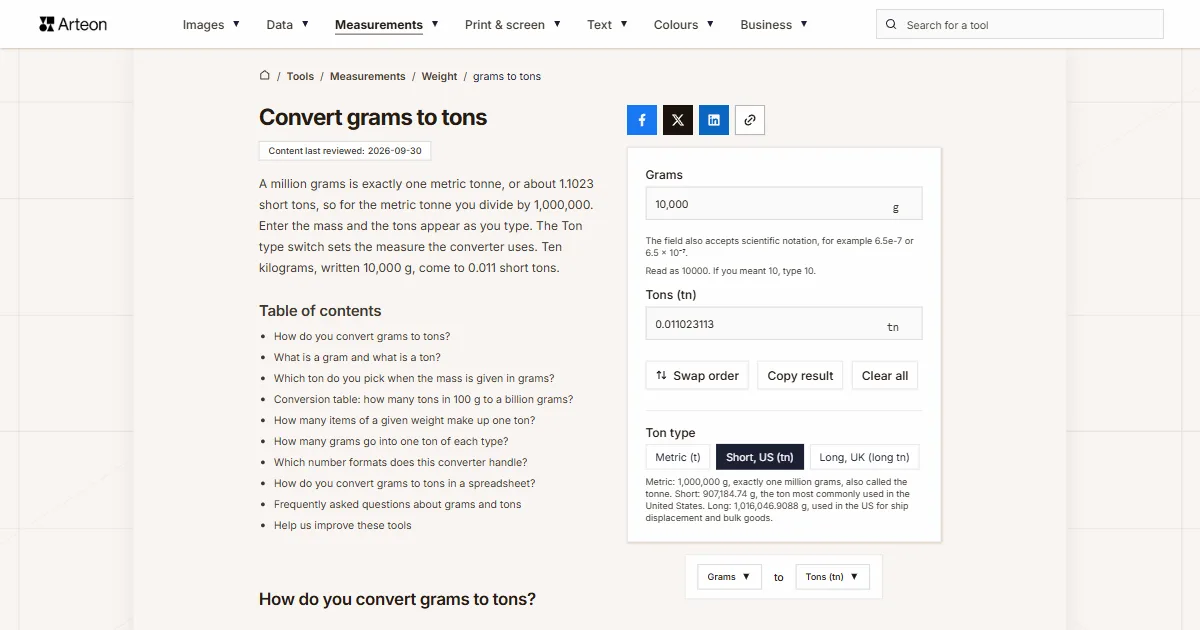
Task: Select Long, UK (long tn) ton type
Action: coord(864,457)
